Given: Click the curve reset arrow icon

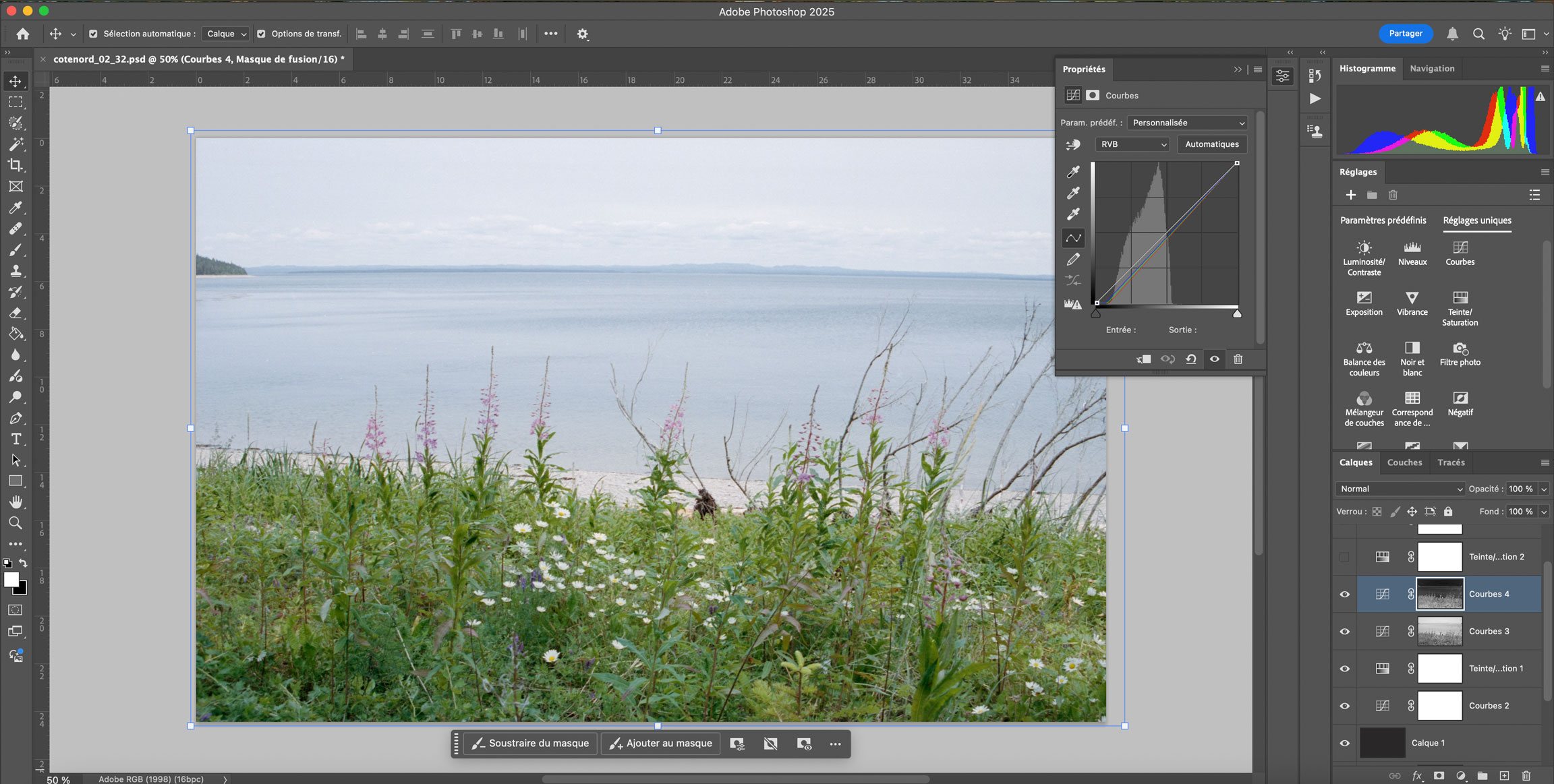Looking at the screenshot, I should (x=1191, y=359).
